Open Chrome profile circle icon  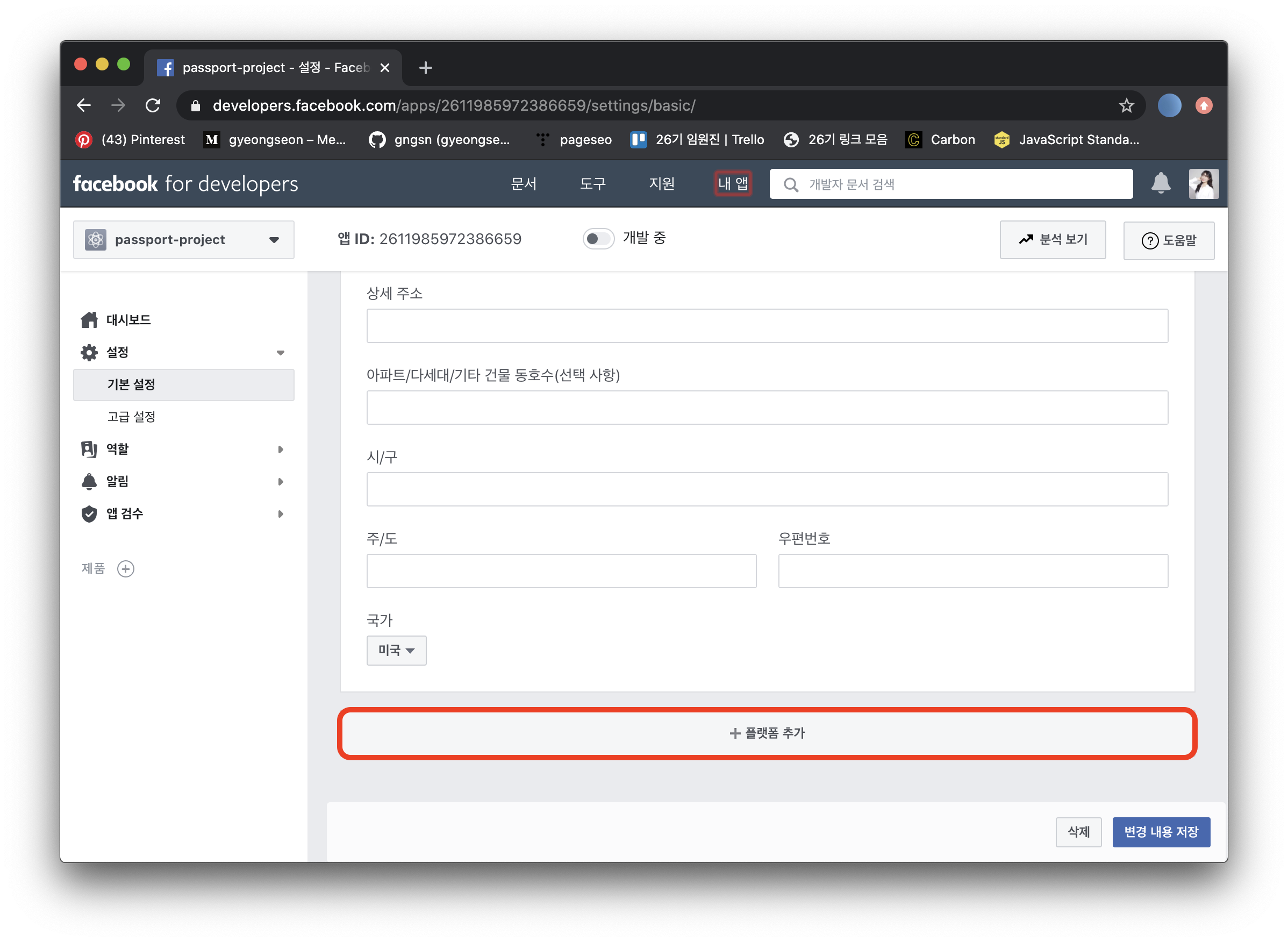pyautogui.click(x=1169, y=105)
